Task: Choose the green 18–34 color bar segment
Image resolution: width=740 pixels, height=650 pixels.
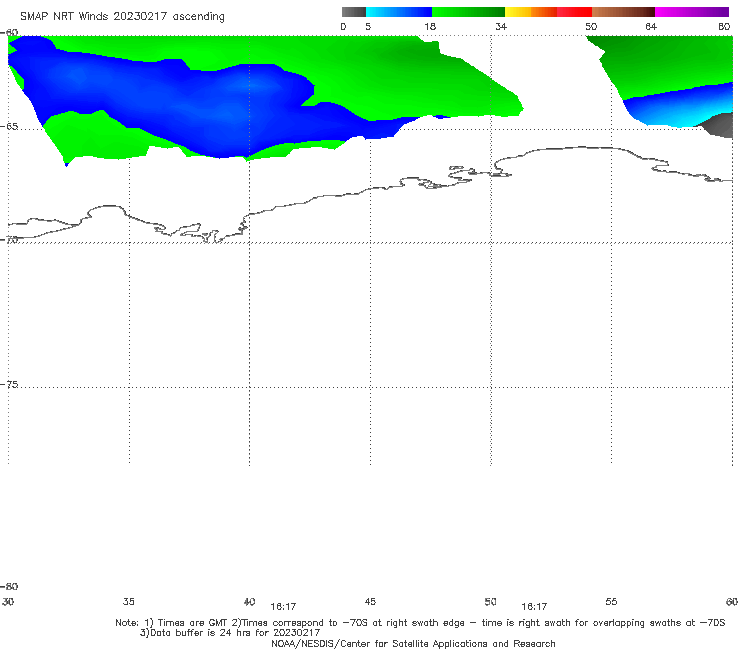Action: pyautogui.click(x=468, y=12)
